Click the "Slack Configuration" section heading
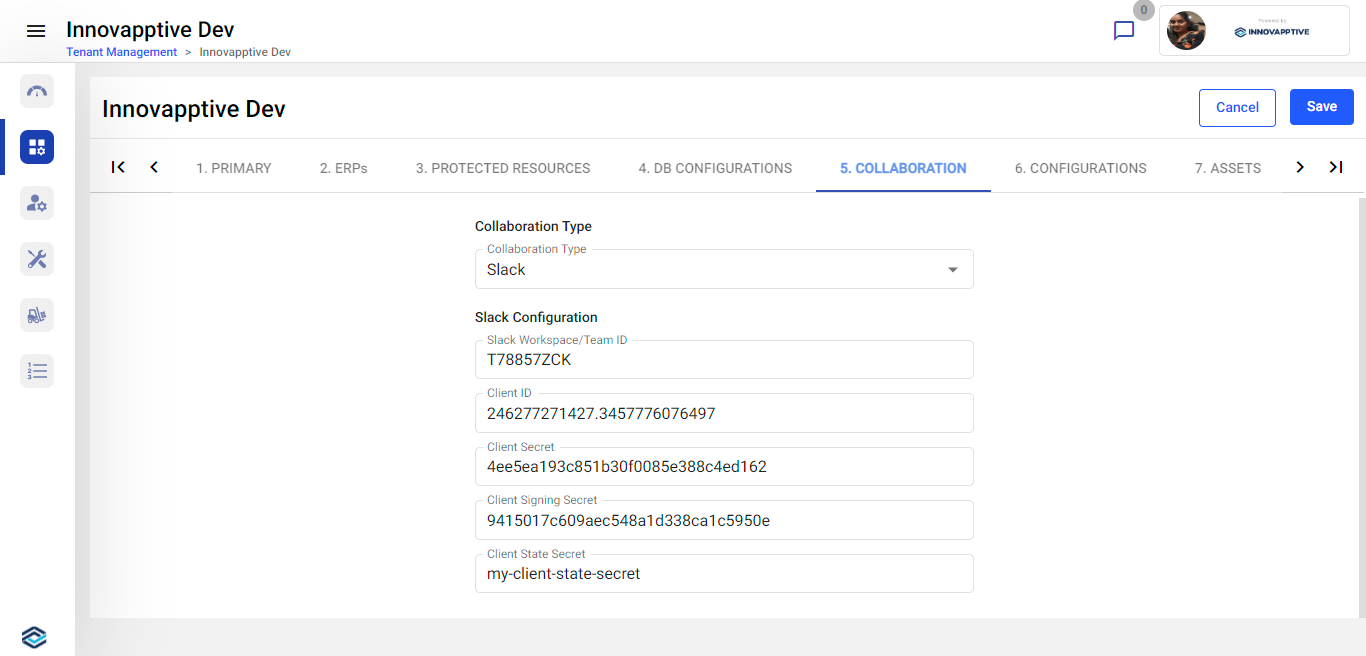 tap(536, 317)
